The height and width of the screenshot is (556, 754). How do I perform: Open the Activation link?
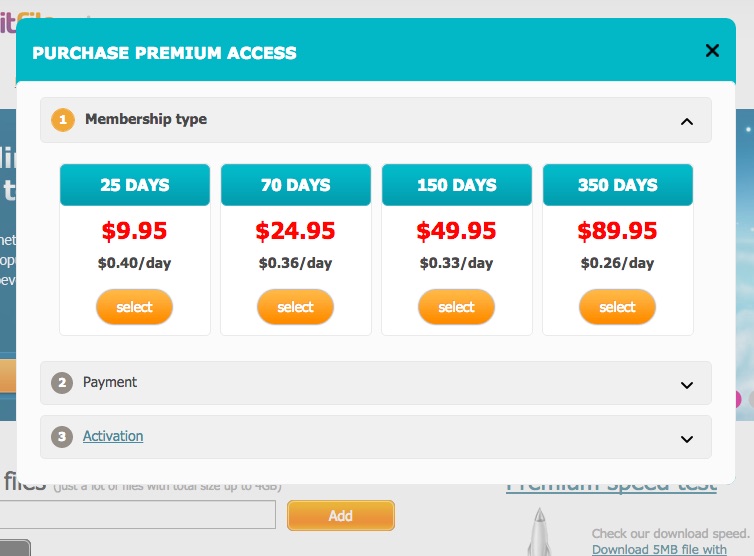113,436
